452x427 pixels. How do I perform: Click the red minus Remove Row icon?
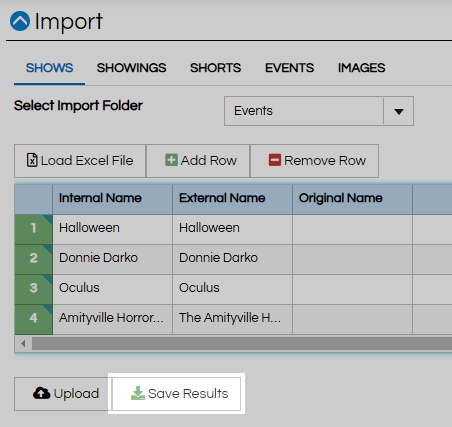point(275,160)
